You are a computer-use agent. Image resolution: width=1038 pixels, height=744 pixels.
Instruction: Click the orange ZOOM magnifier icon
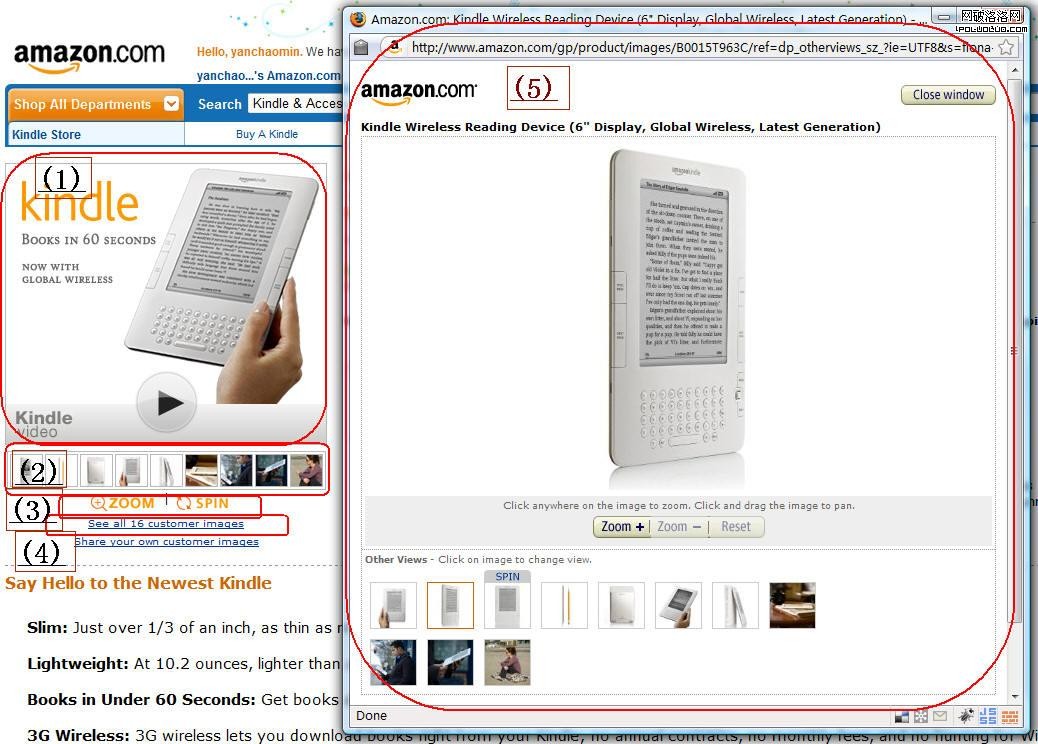click(x=99, y=504)
